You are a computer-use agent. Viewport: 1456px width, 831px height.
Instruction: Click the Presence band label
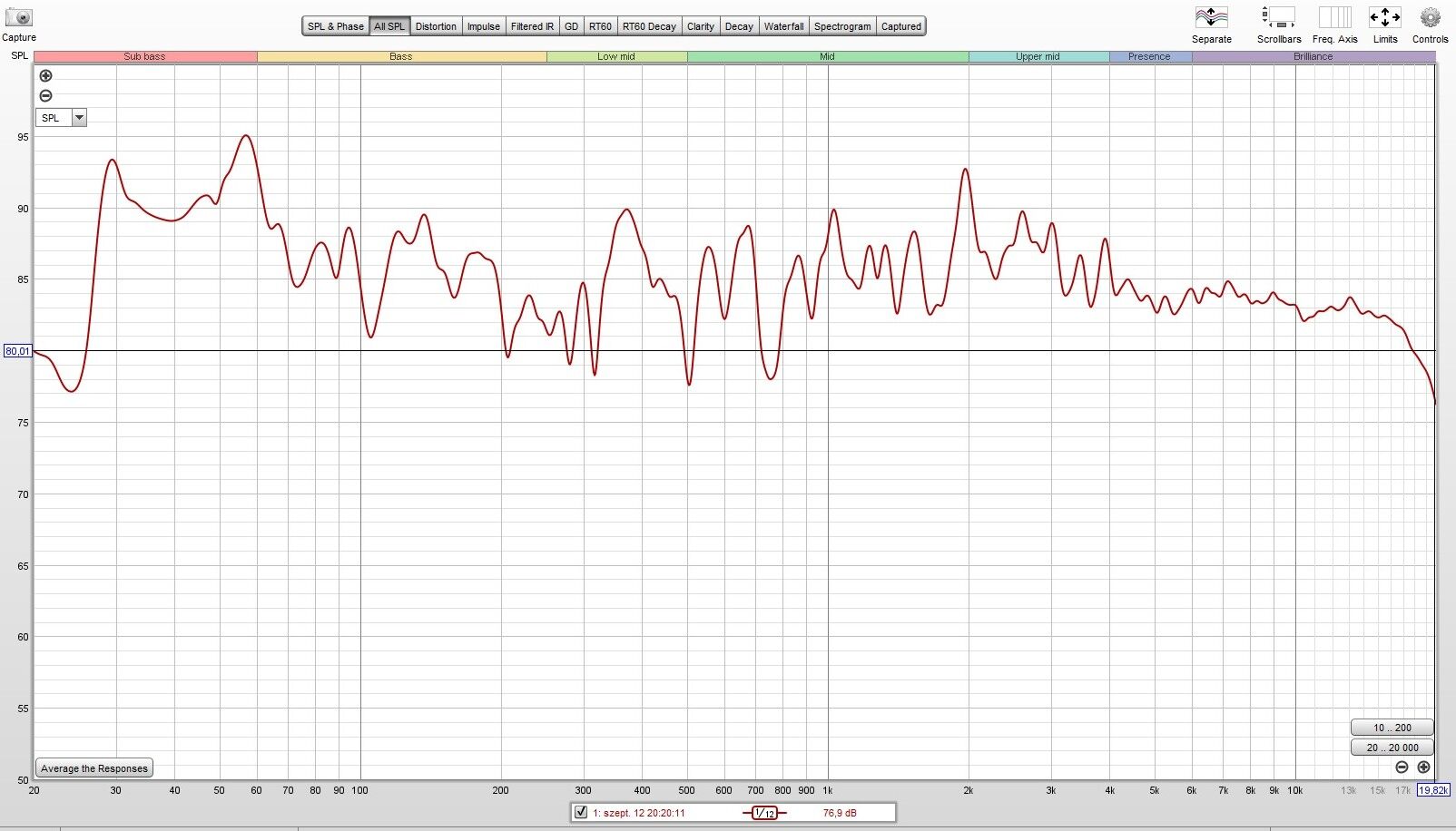[1149, 56]
